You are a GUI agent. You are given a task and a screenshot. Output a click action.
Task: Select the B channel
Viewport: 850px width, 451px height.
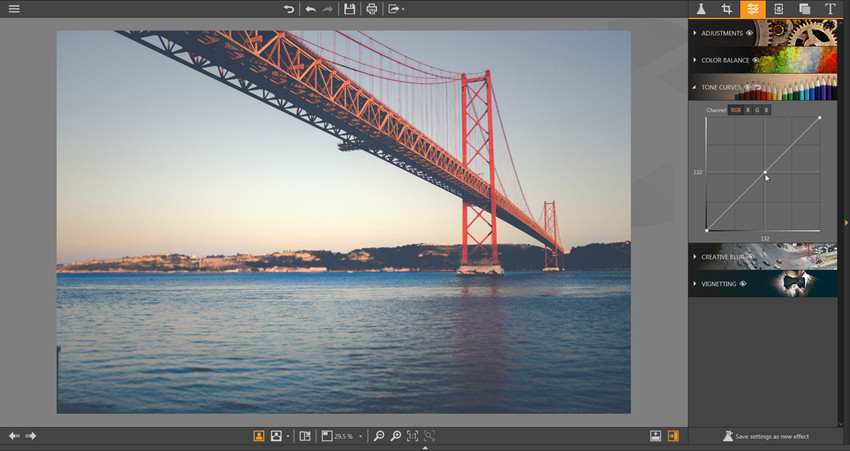coord(766,110)
